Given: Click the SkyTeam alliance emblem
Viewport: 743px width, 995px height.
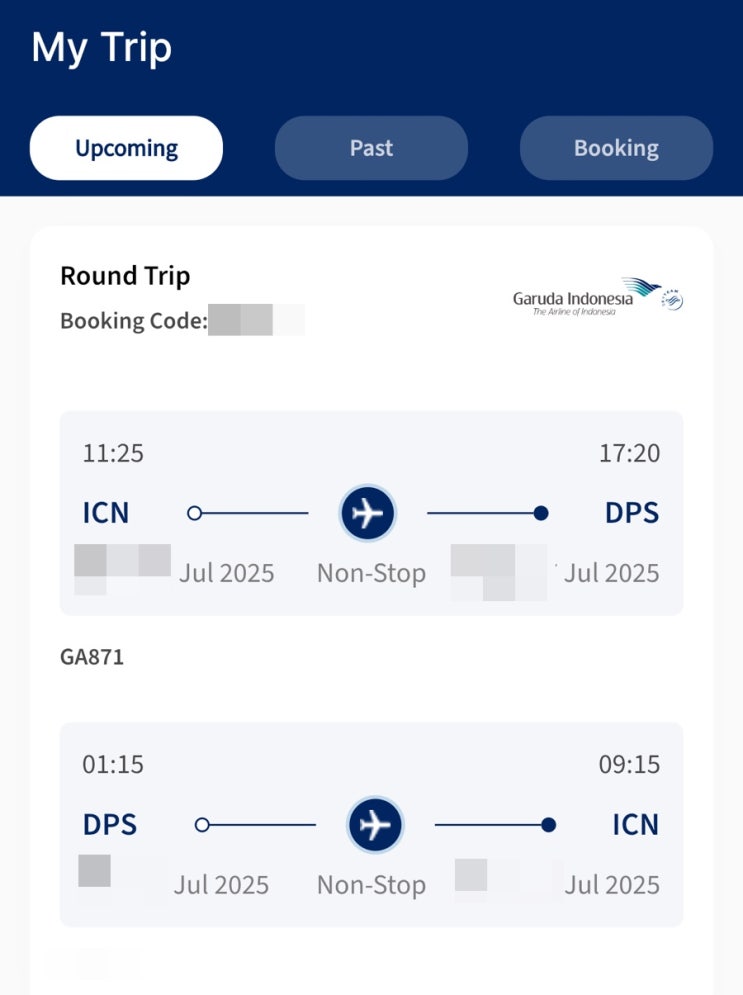Looking at the screenshot, I should (673, 300).
